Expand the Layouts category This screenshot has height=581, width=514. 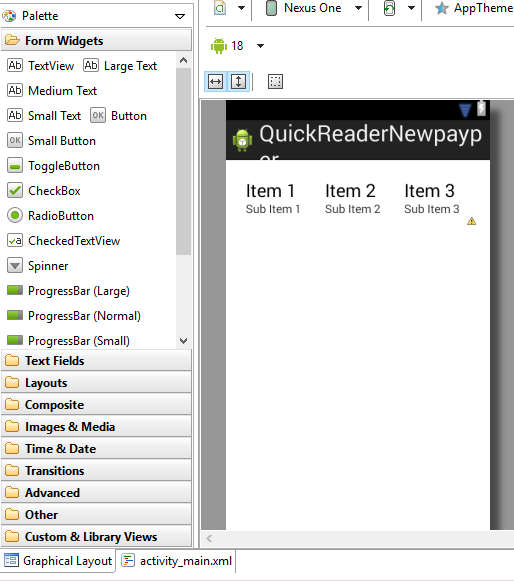[96, 382]
